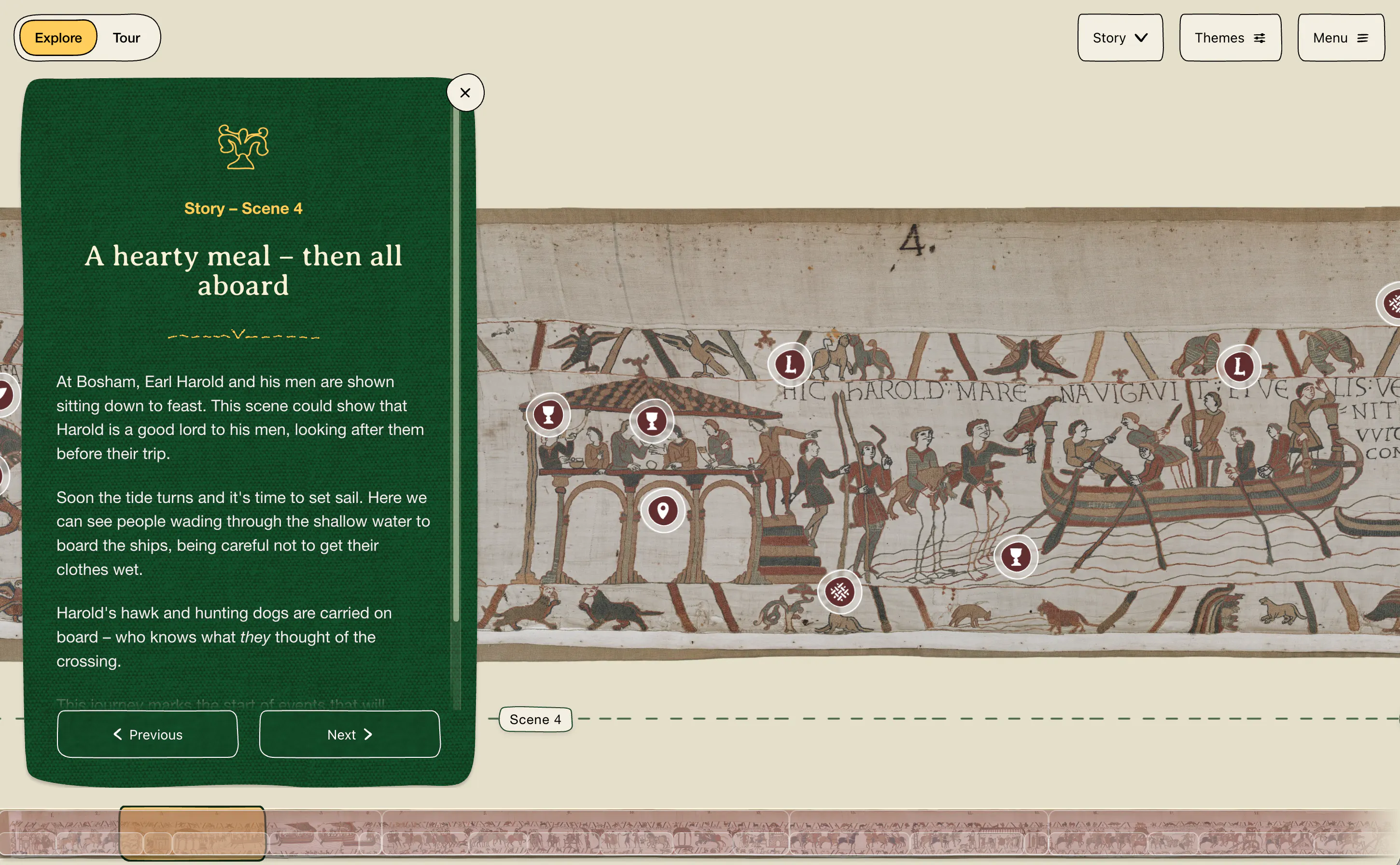Click the highlighted section on the tapestry minimap

192,833
